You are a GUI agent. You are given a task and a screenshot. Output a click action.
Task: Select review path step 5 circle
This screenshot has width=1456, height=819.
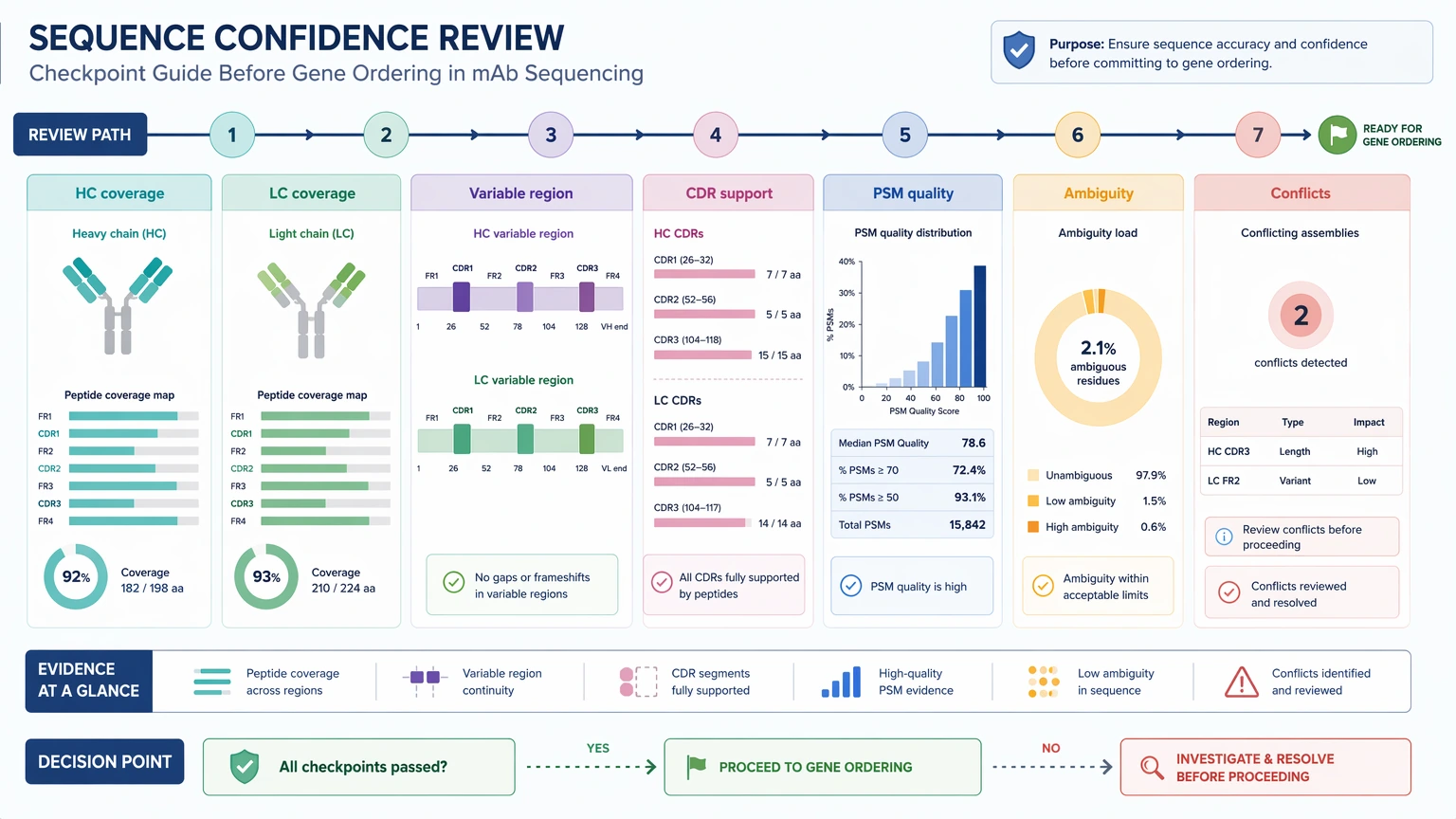pos(904,135)
